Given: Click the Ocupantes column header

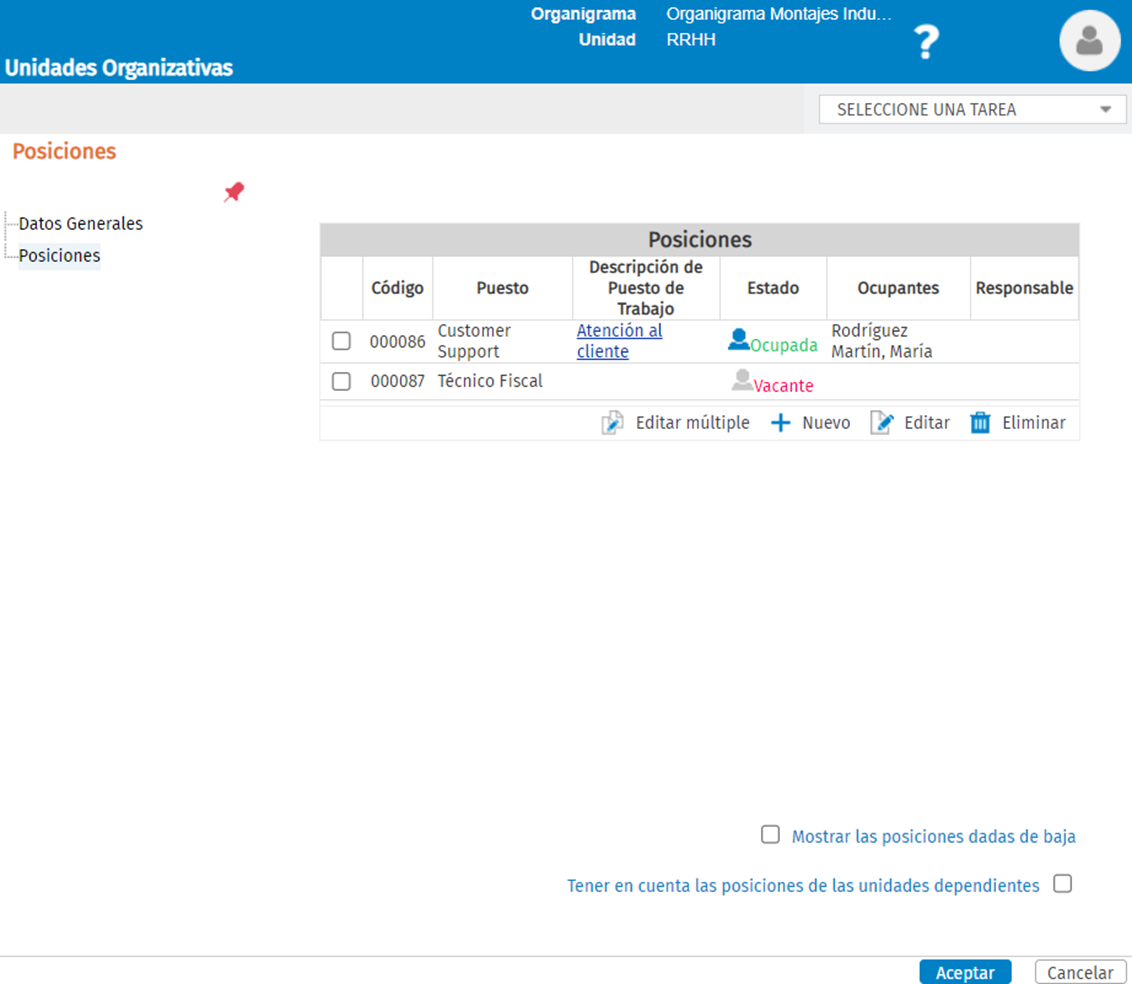Looking at the screenshot, I should [x=898, y=288].
